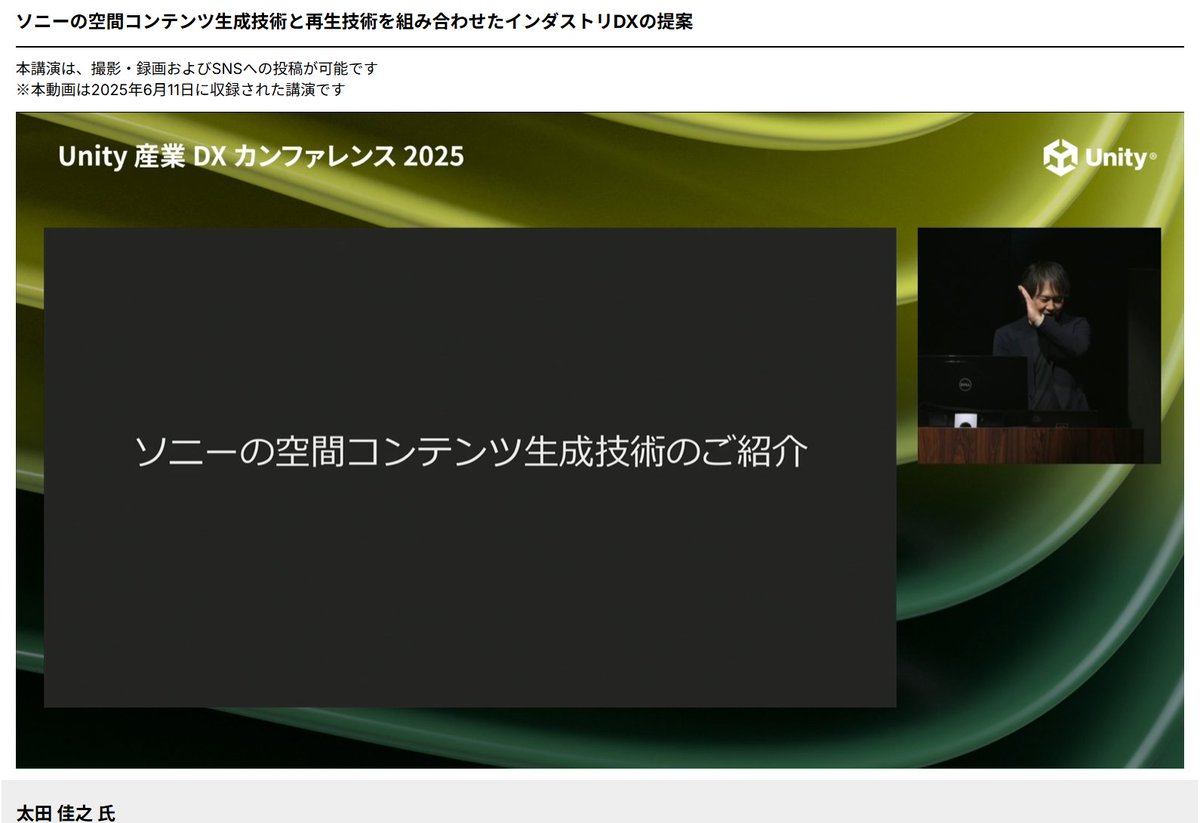Screen dimensions: 1200x823
Task: Select the 'Unity 産業 DX カンファレンス 2025' header graphic
Action: click(260, 156)
